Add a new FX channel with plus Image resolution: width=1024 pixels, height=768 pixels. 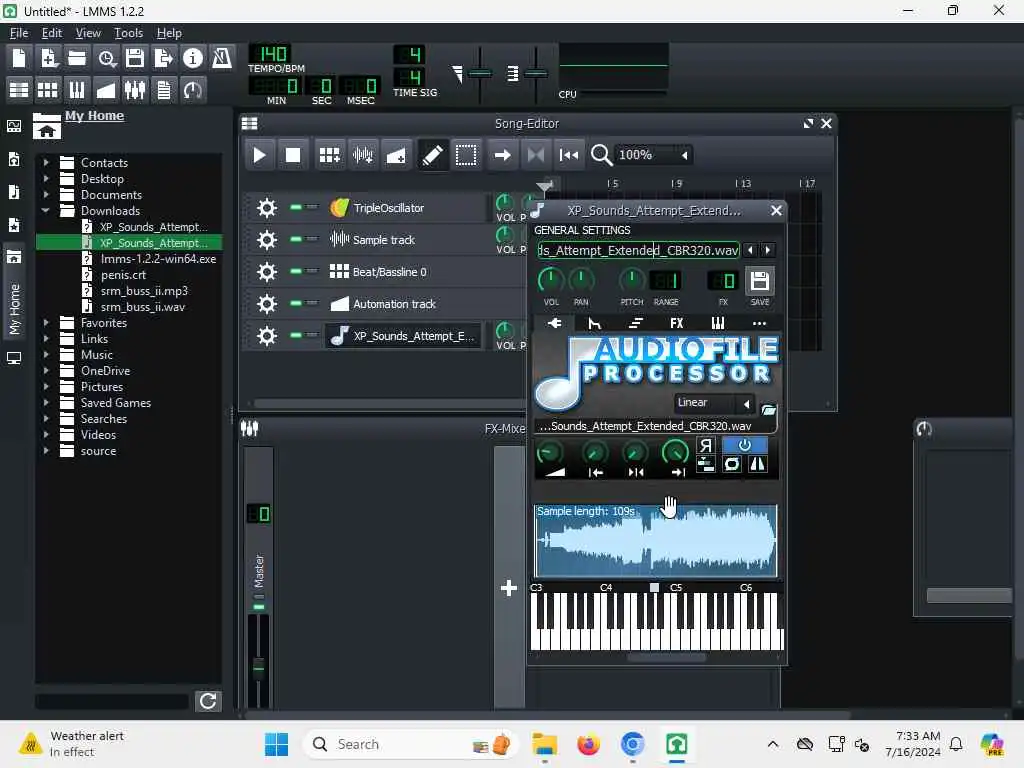pyautogui.click(x=509, y=588)
